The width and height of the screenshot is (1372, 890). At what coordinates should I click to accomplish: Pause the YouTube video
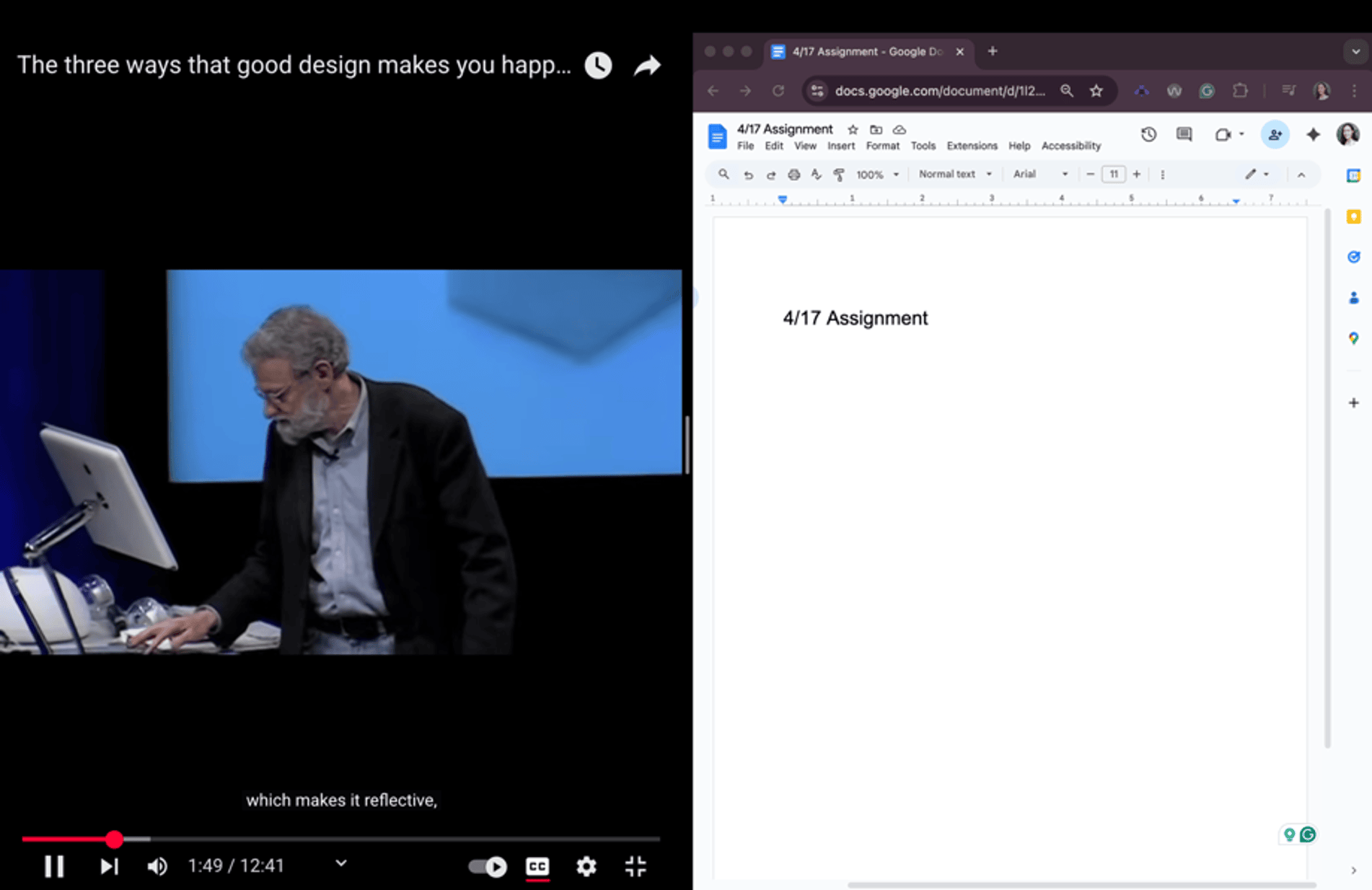(54, 865)
